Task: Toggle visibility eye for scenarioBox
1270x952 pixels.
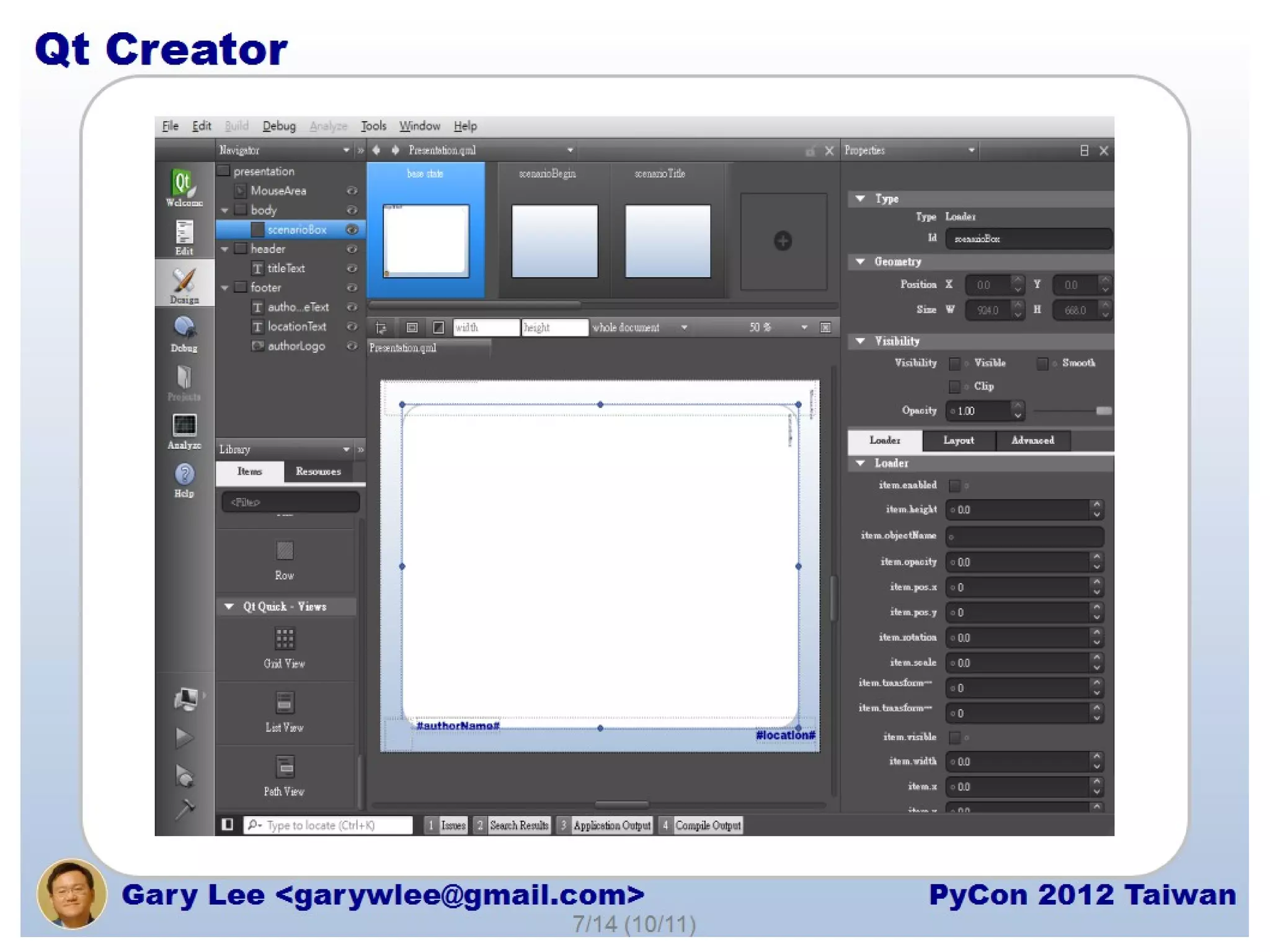Action: [352, 229]
